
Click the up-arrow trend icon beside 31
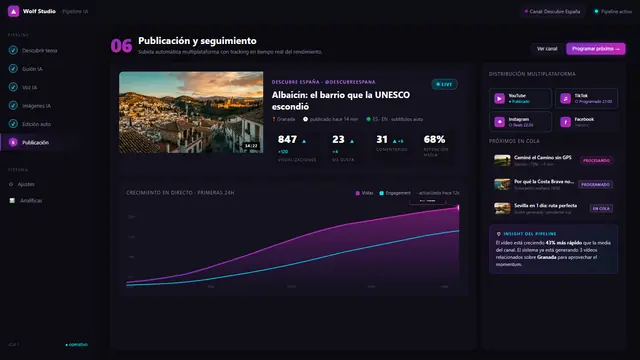tap(394, 141)
